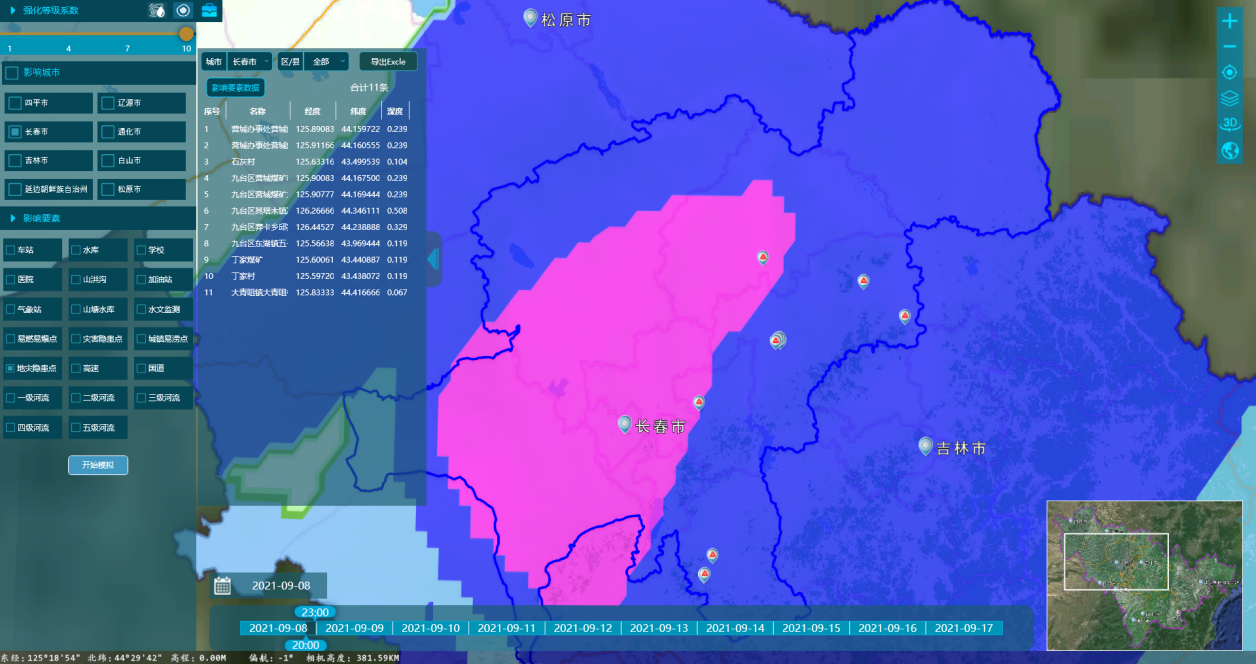Enable the 国道 factor checkbox
The width and height of the screenshot is (1256, 664).
[141, 368]
